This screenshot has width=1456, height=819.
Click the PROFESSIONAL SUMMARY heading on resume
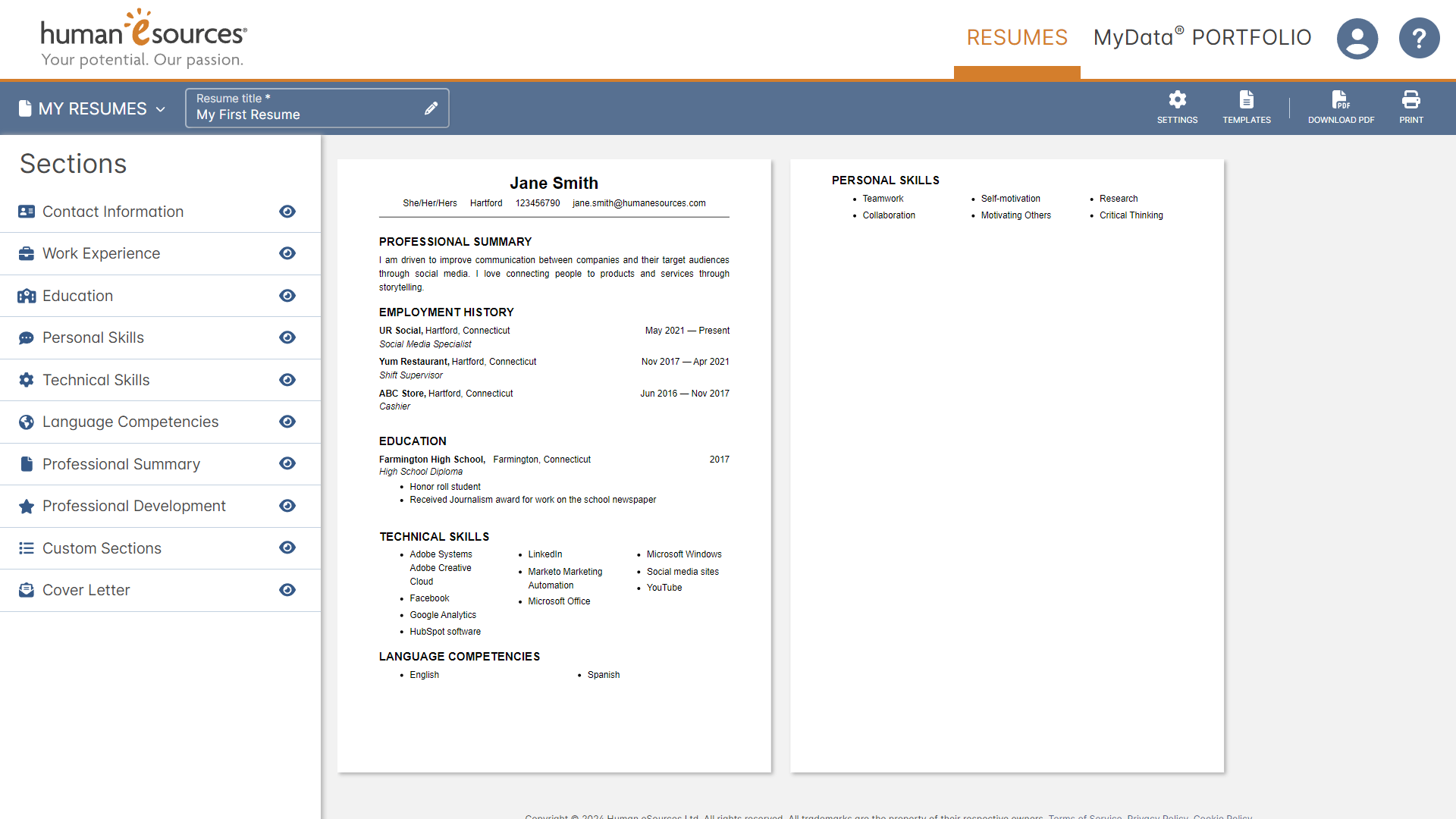click(456, 242)
